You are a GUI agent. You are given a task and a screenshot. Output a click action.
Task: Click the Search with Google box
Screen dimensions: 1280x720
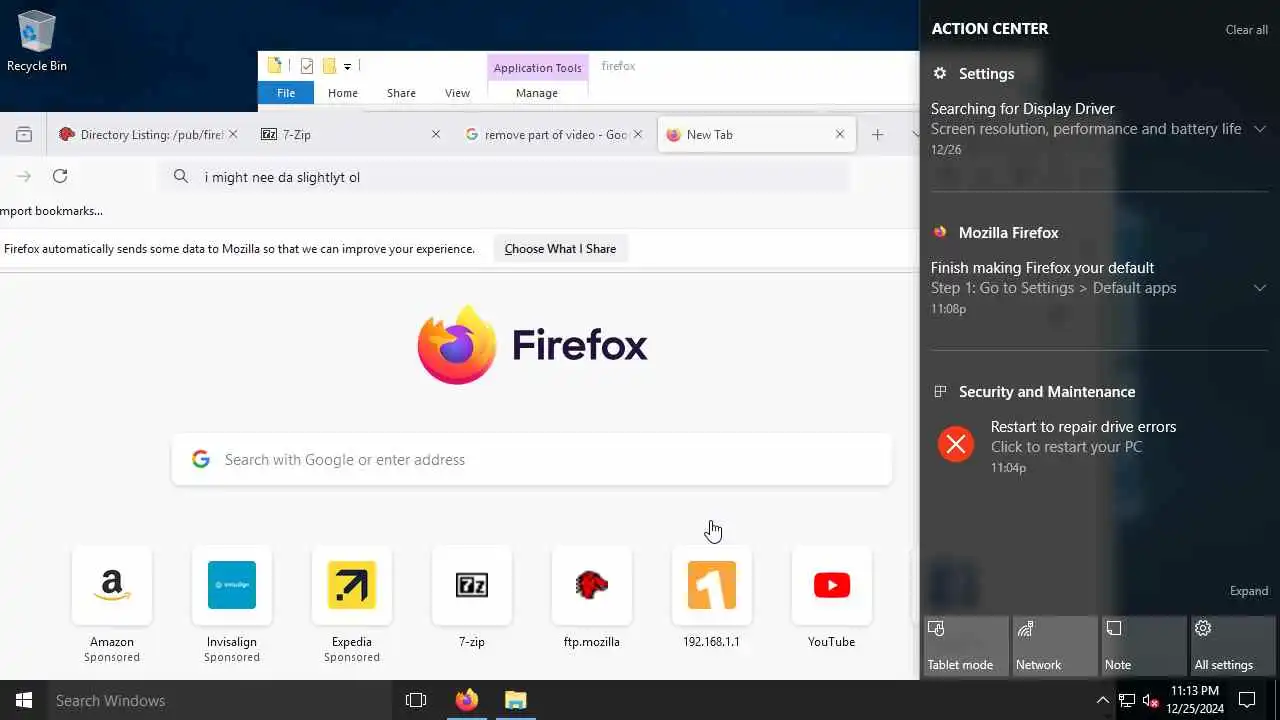(532, 460)
